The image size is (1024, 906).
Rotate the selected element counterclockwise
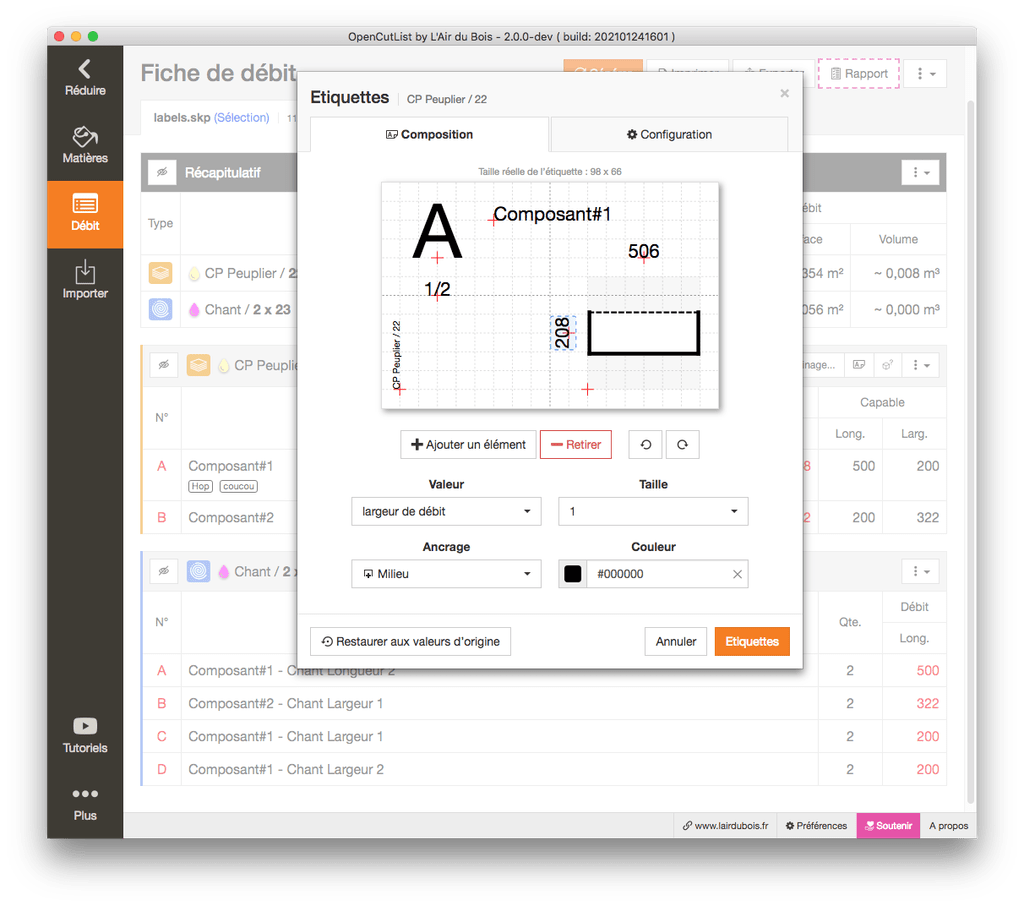[645, 444]
